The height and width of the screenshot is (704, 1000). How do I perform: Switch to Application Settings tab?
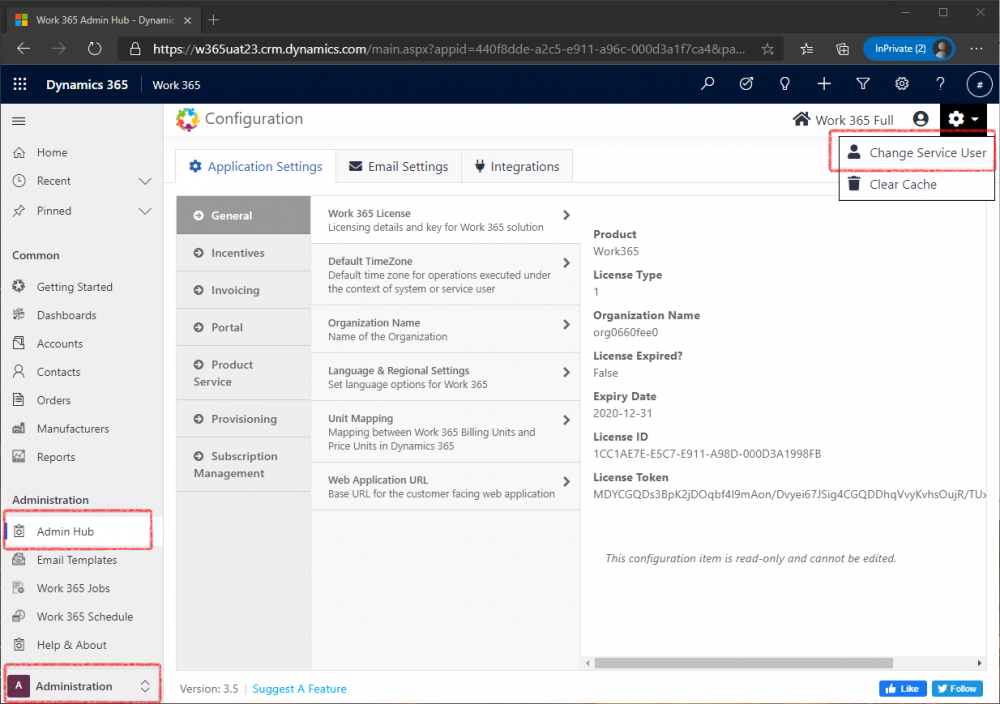pos(255,166)
